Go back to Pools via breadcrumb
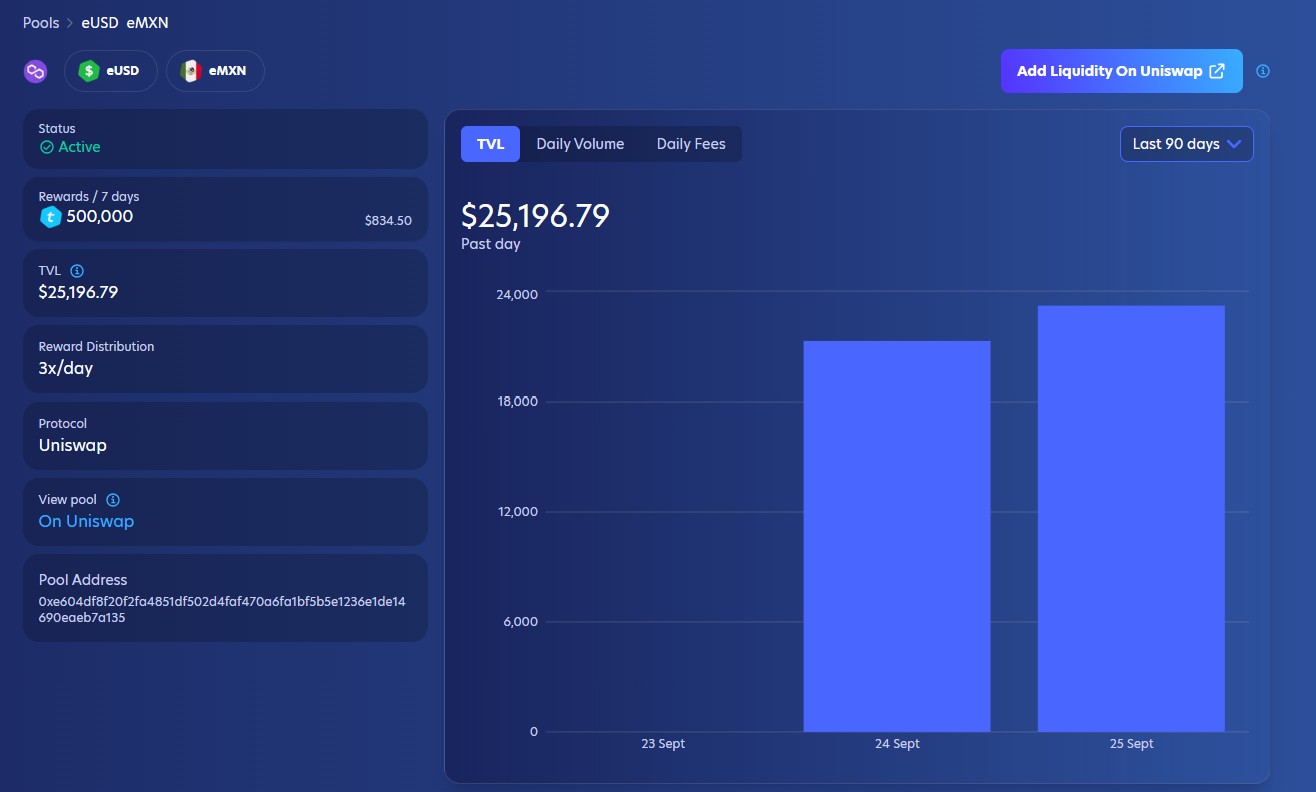Screen dimensions: 1316x792 click(41, 22)
